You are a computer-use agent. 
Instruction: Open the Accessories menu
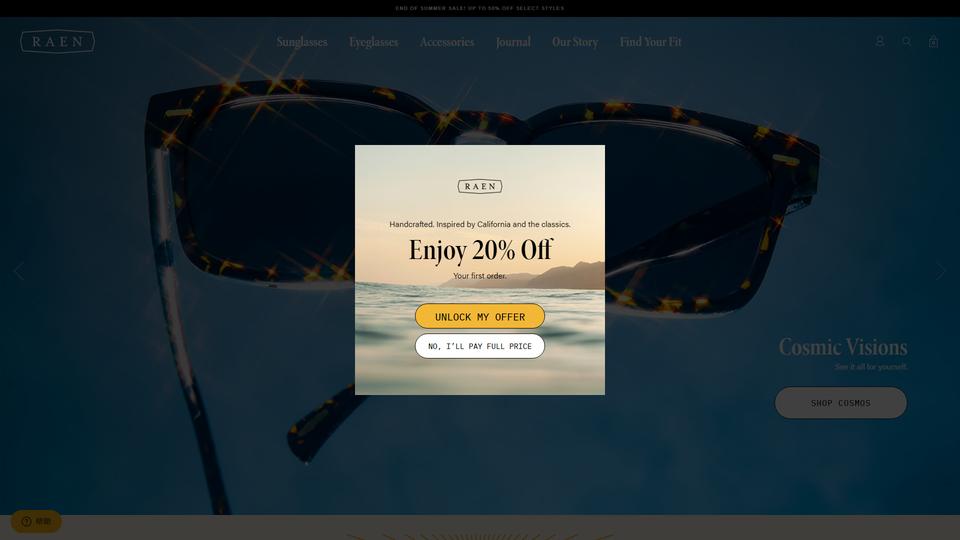coord(447,42)
